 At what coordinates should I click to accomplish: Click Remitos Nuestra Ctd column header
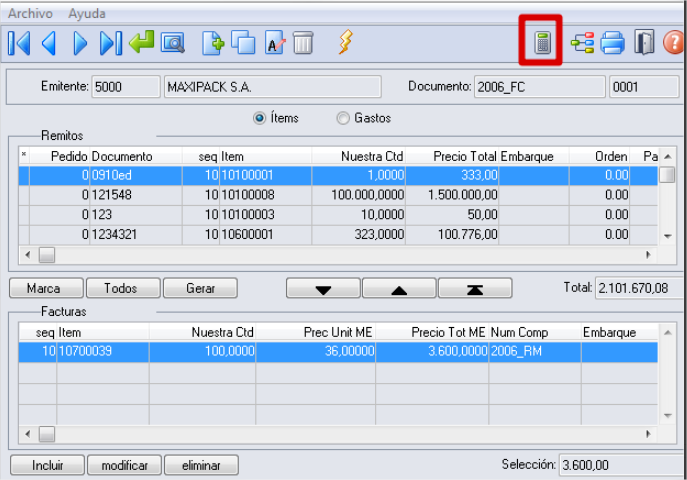358,156
